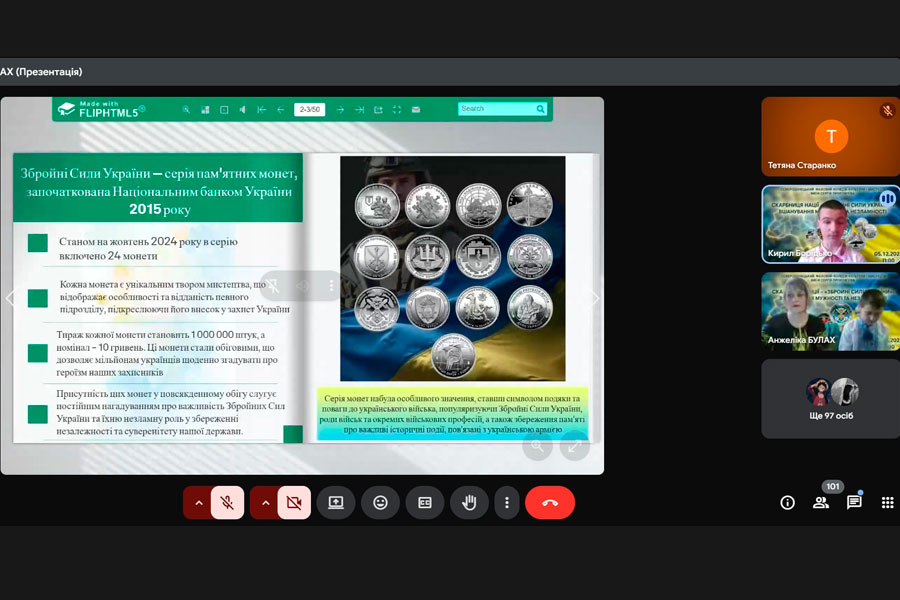Click the green heading 'Збройні Сили України' block
The width and height of the screenshot is (900, 600).
click(158, 188)
